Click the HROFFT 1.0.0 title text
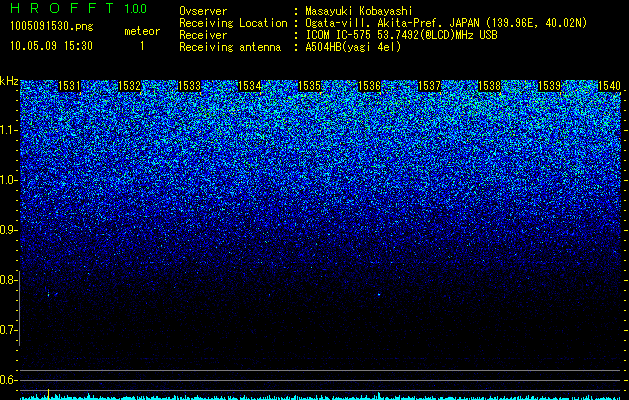 [78, 8]
